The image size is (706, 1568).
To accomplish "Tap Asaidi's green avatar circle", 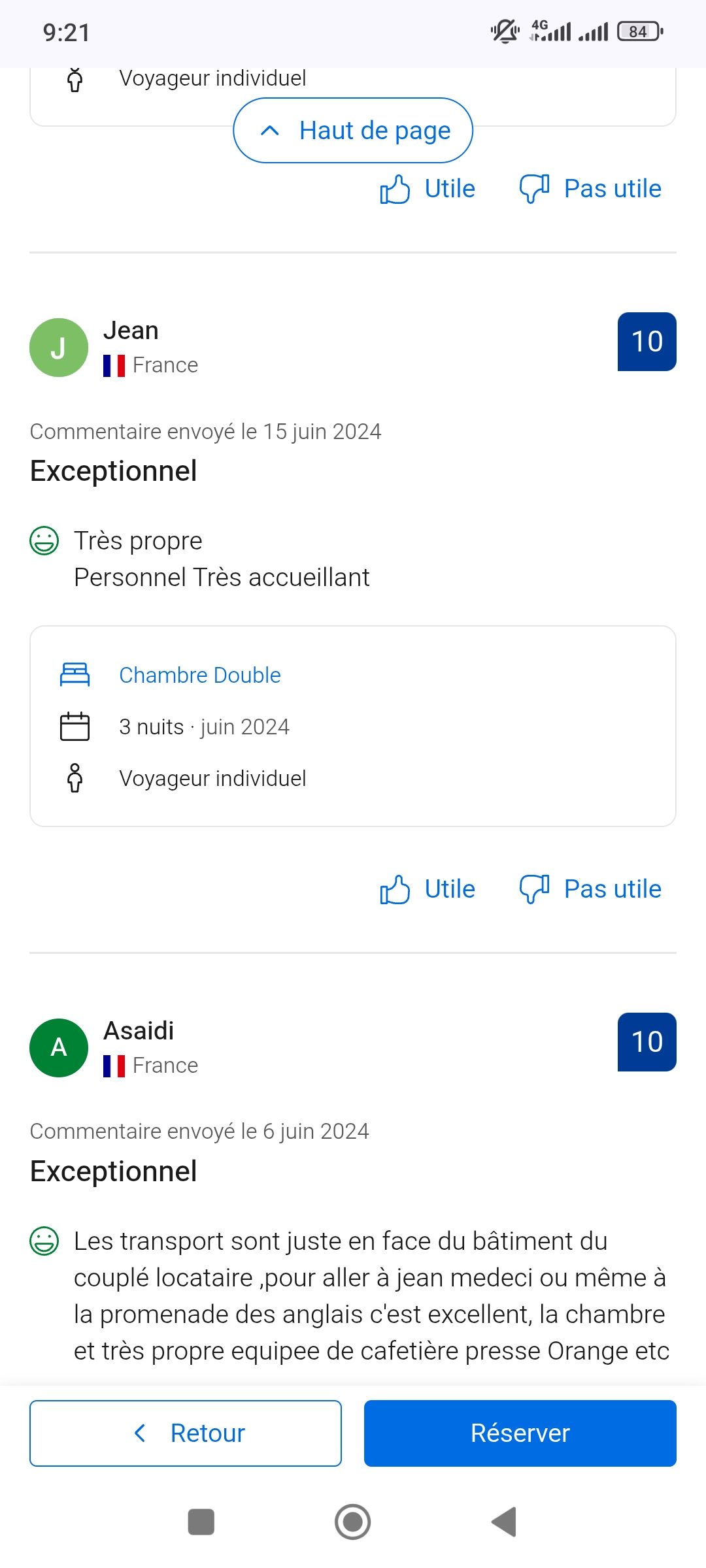I will click(59, 1048).
